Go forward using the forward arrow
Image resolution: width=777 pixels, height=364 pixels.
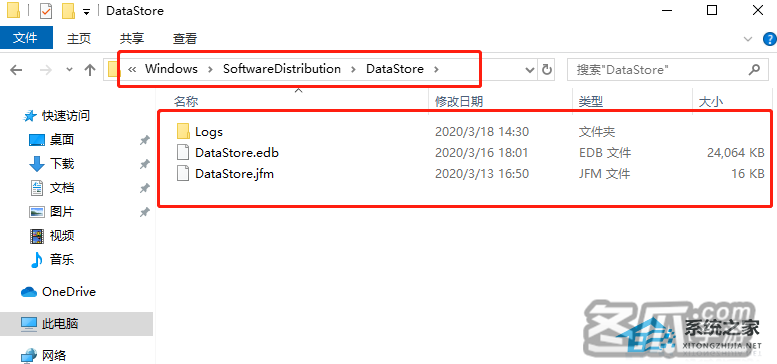tap(46, 70)
